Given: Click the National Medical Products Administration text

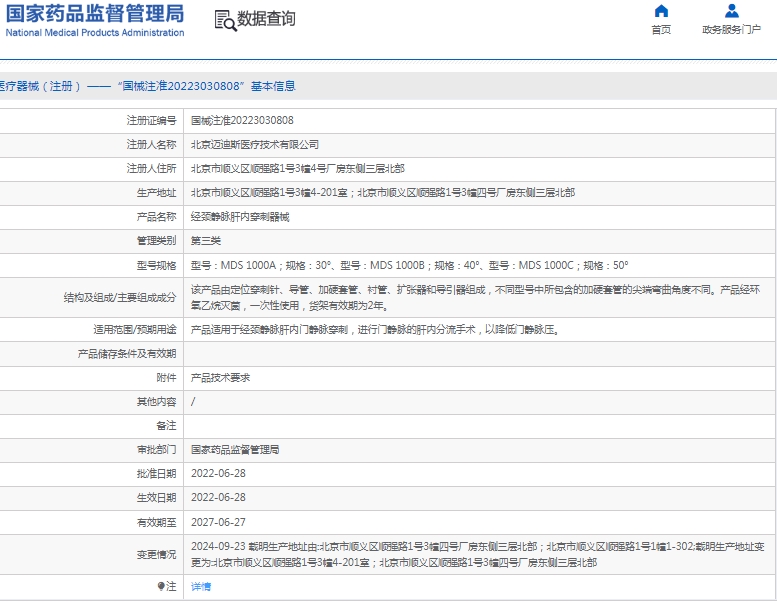Looking at the screenshot, I should coord(95,33).
